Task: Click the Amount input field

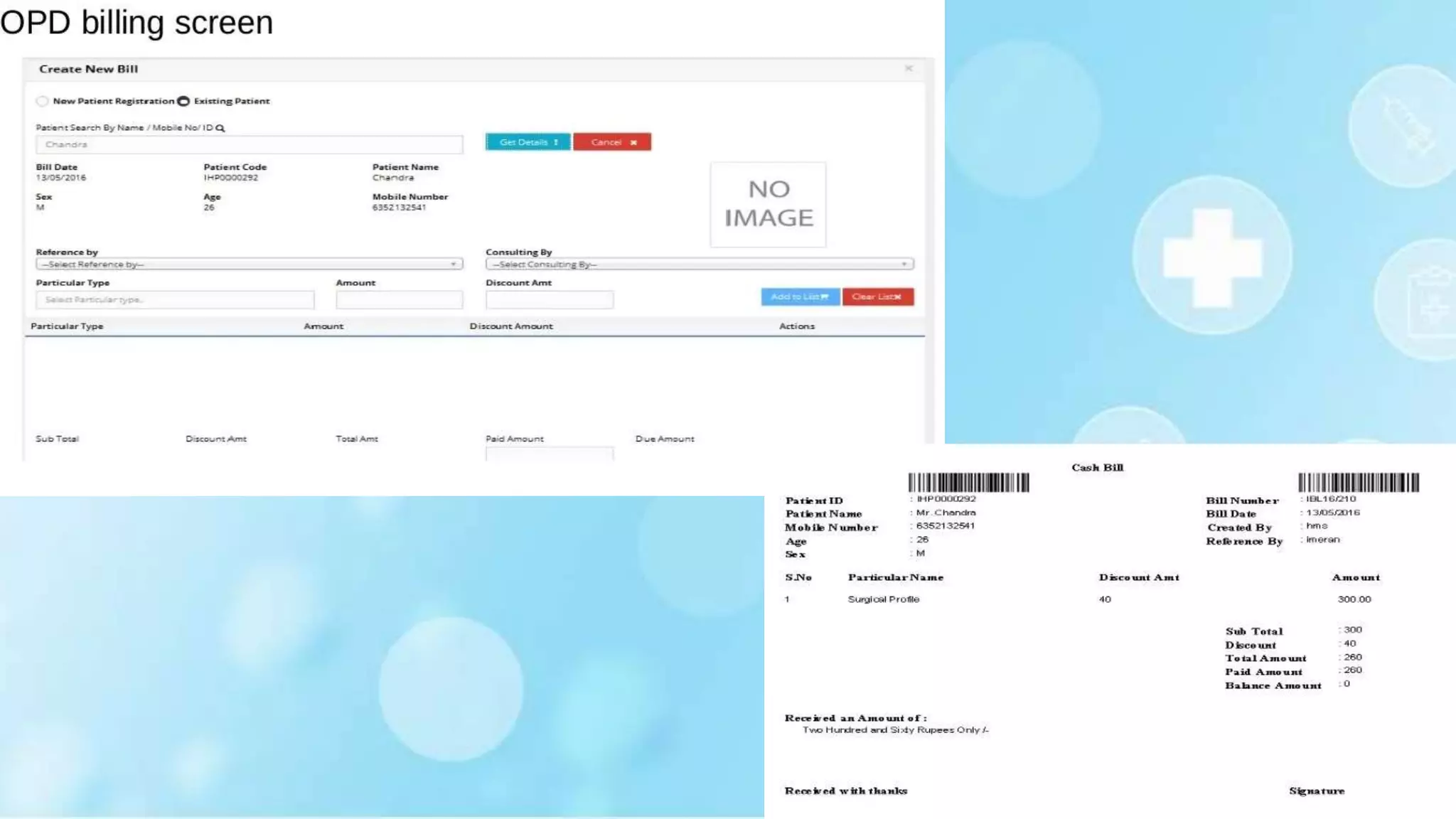Action: pos(399,299)
